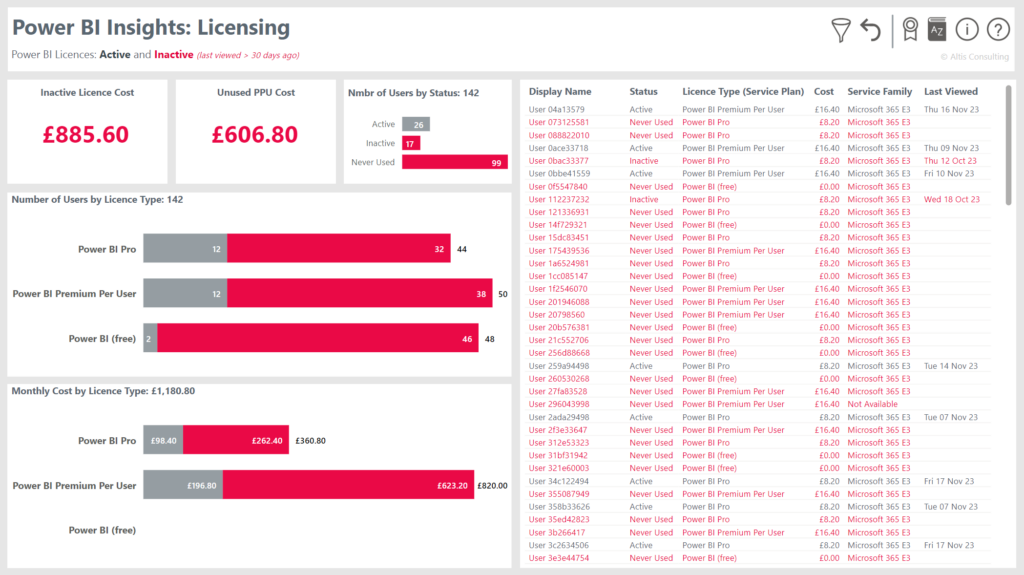1024x575 pixels.
Task: Click 'Number of Users by Licence Type: 142' heading
Action: point(97,199)
